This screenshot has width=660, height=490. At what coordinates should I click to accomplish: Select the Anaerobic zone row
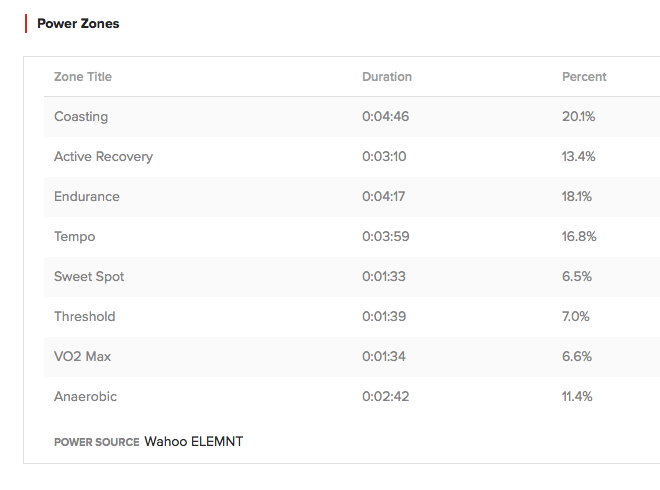click(86, 397)
